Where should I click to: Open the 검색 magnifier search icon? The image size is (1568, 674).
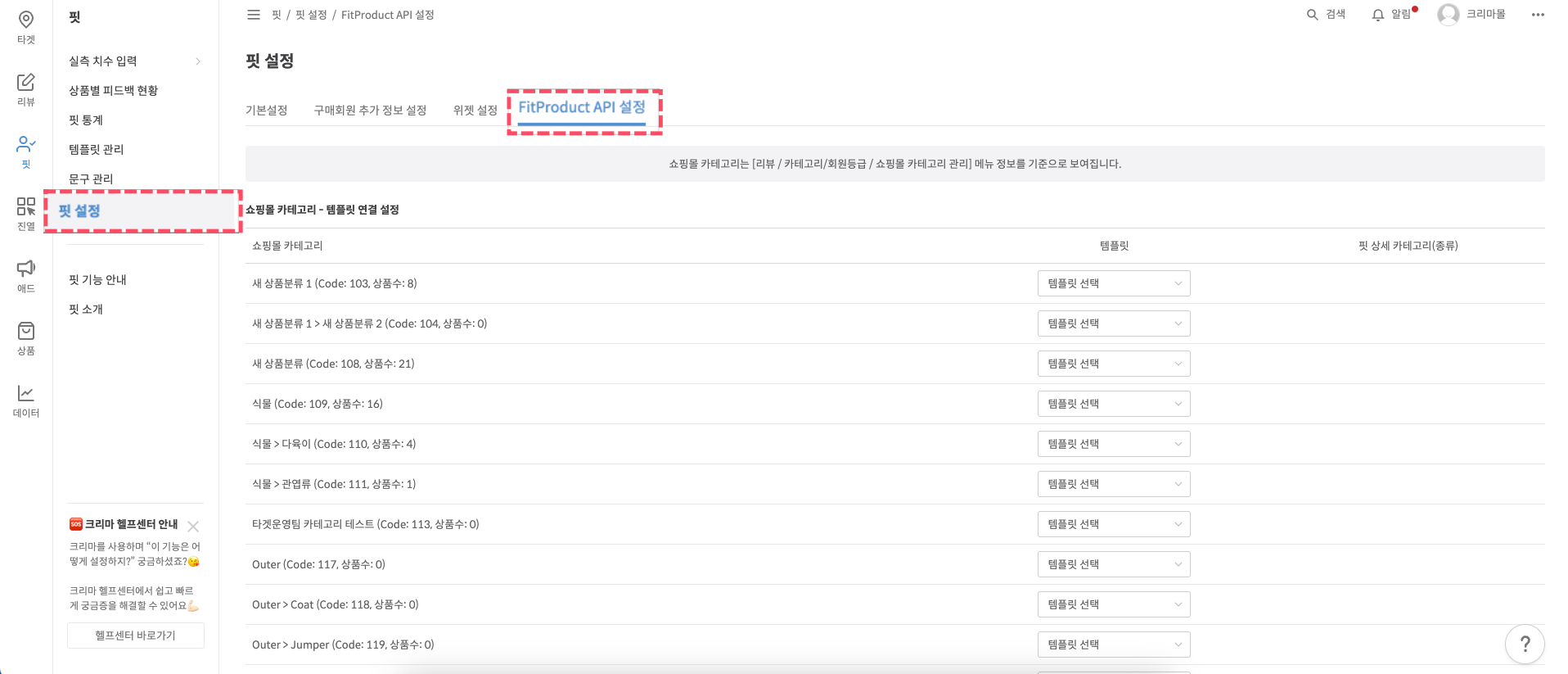pos(1312,15)
